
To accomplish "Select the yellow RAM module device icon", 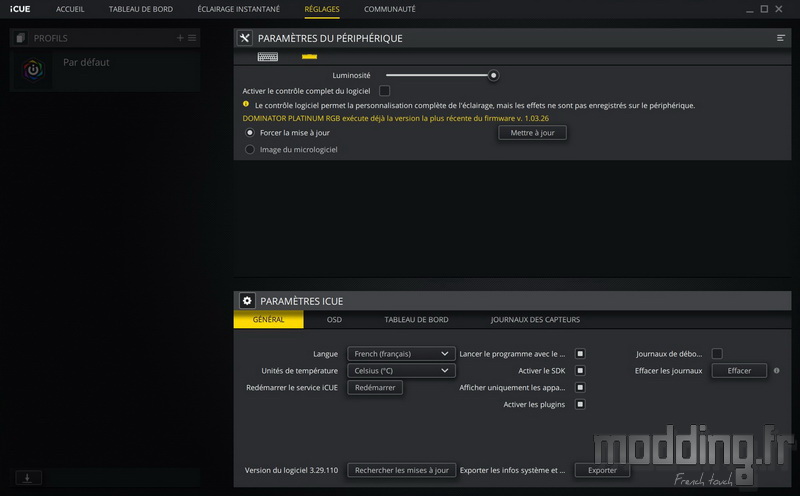I will [309, 57].
